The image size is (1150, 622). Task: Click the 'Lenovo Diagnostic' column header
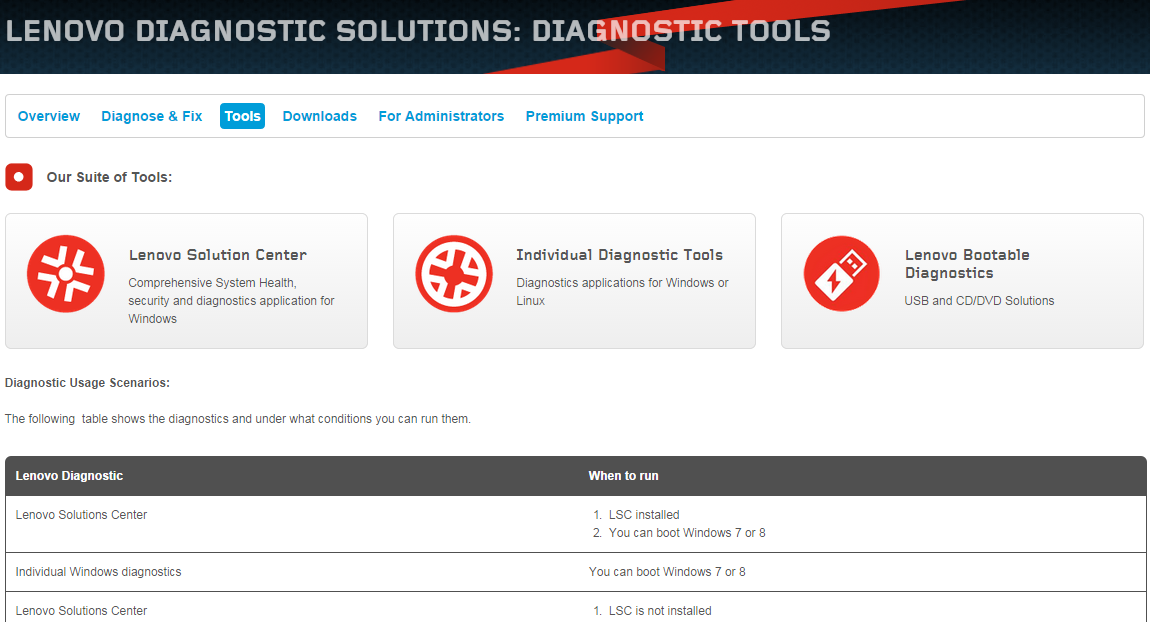pos(69,475)
